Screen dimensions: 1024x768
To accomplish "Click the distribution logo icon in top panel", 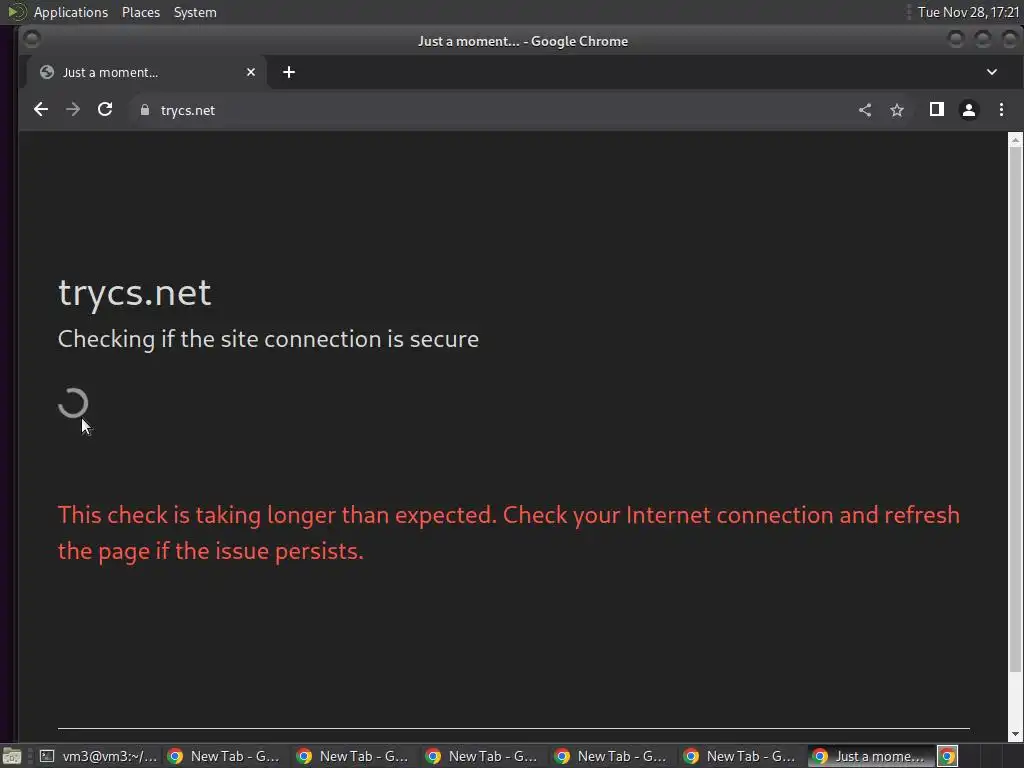I will [x=16, y=12].
